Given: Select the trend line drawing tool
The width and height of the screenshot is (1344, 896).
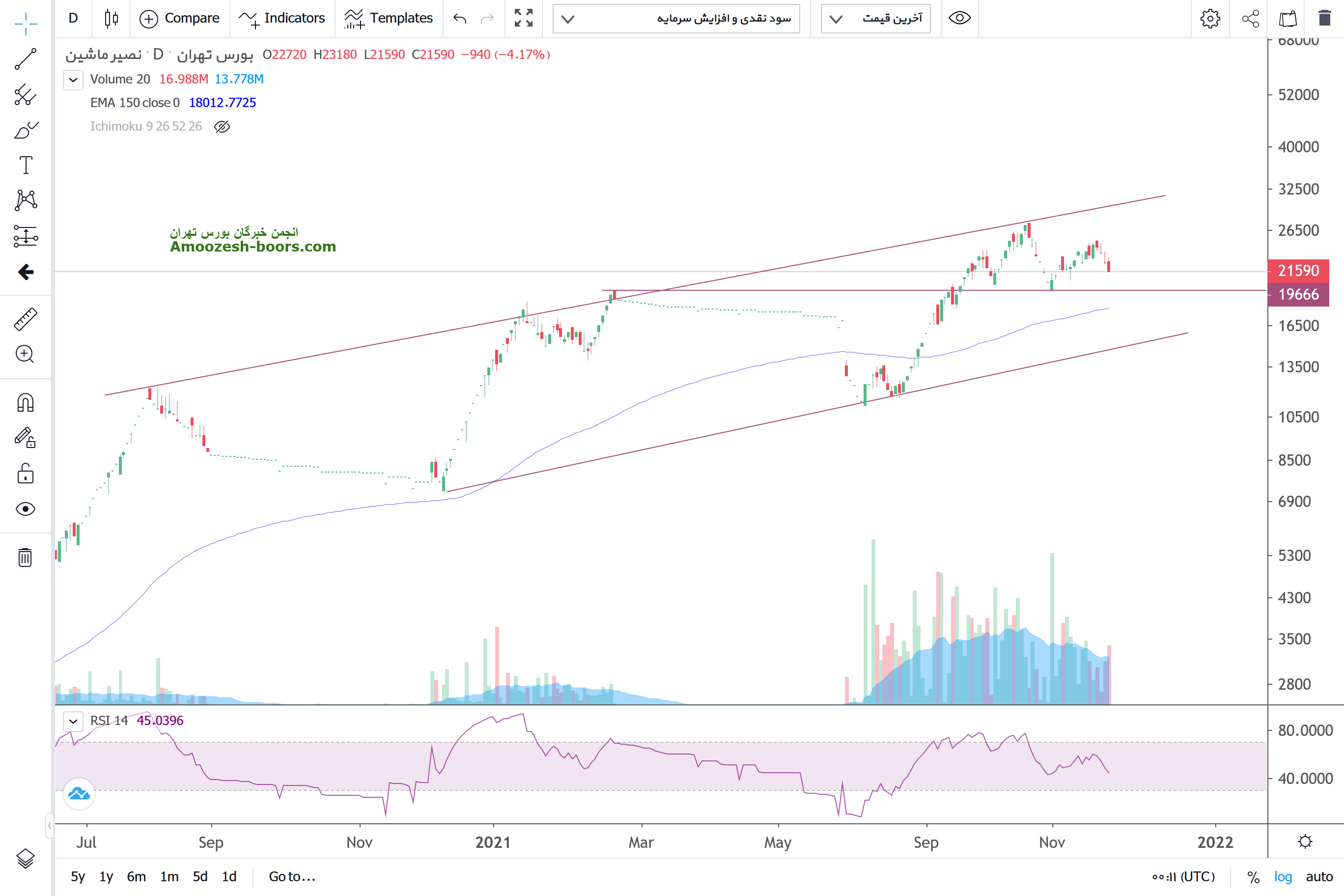Looking at the screenshot, I should point(26,59).
